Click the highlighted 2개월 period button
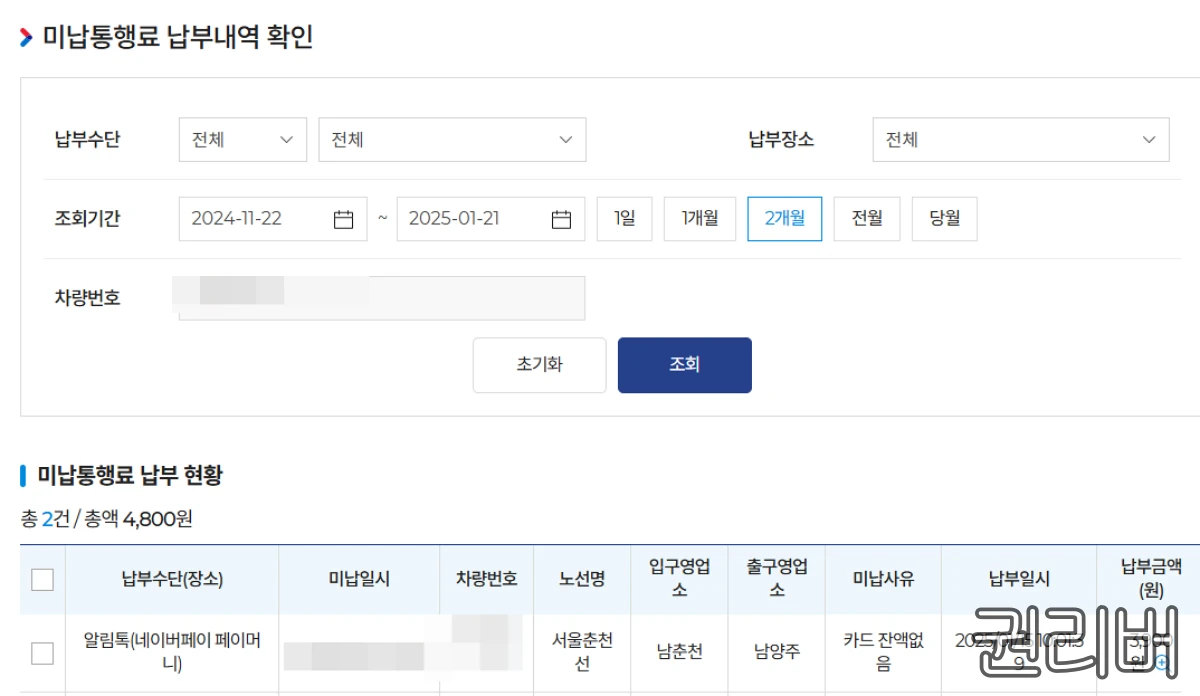 pyautogui.click(x=784, y=219)
